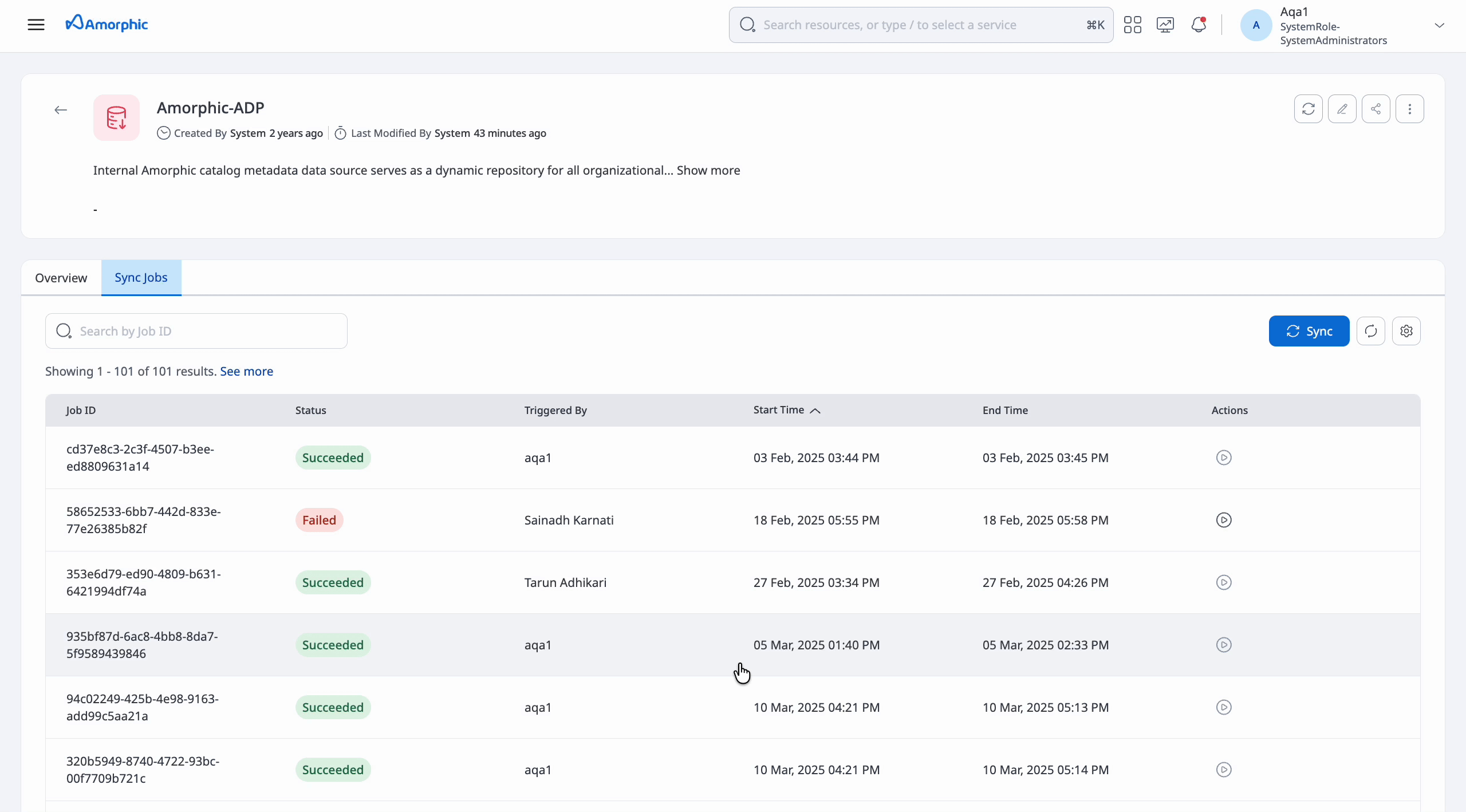Open run details for failed job 58652533
Screen dimensions: 1466x812
coord(1224,520)
